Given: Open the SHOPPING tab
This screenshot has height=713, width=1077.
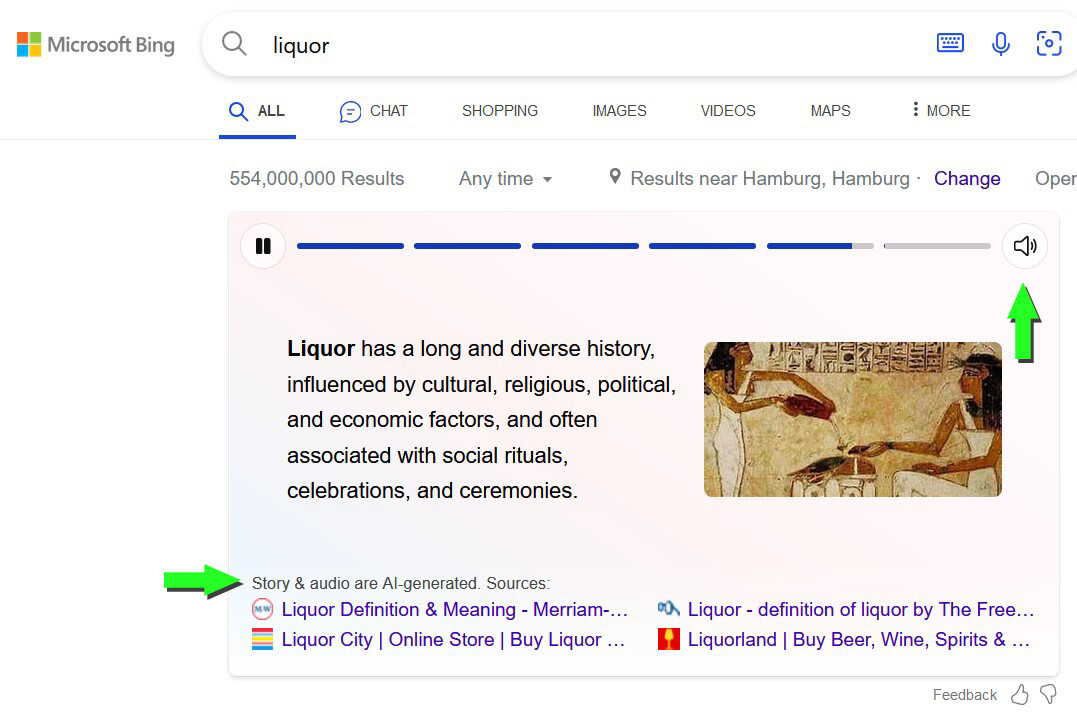Looking at the screenshot, I should point(499,111).
